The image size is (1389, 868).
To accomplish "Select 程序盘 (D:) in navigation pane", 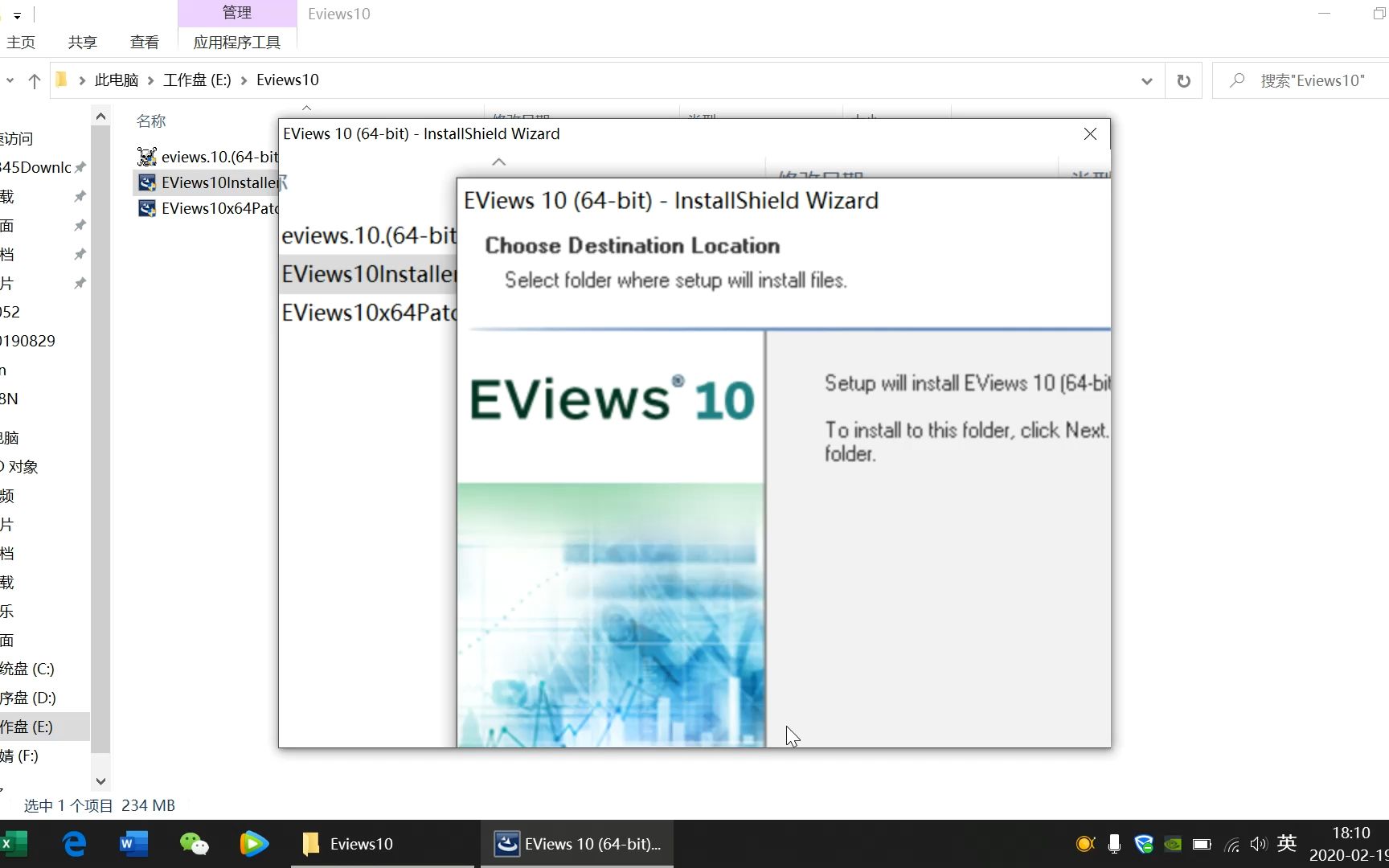I will click(x=28, y=698).
